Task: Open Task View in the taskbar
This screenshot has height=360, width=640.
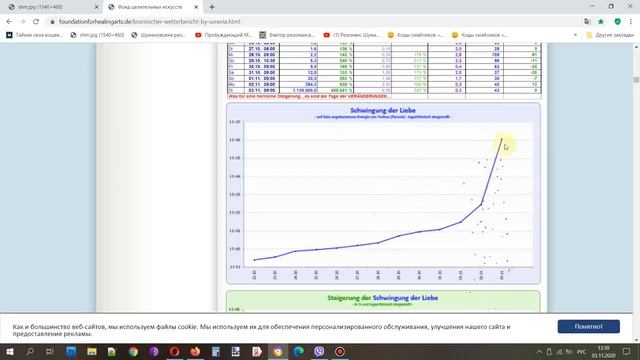Action: (50, 351)
